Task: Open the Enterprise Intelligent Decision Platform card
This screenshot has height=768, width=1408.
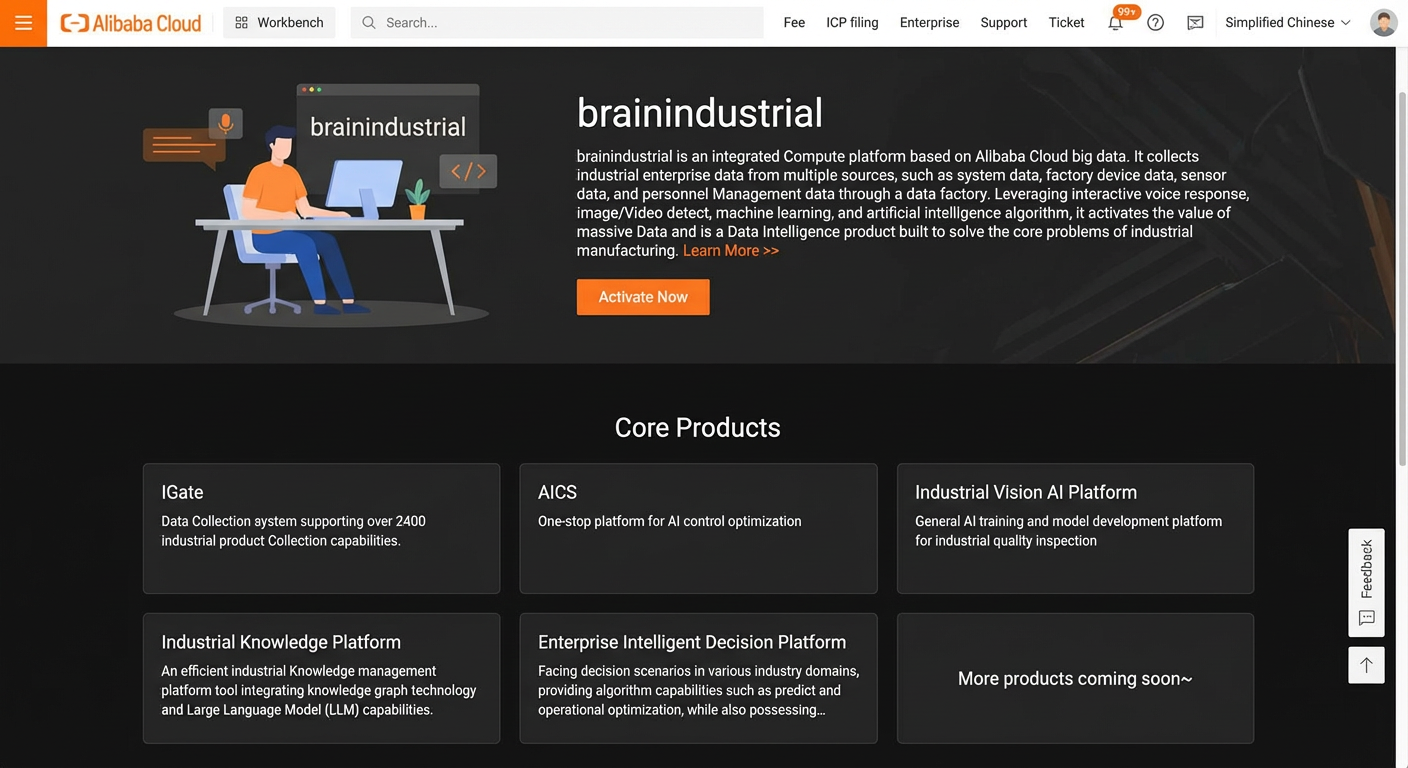Action: (x=698, y=678)
